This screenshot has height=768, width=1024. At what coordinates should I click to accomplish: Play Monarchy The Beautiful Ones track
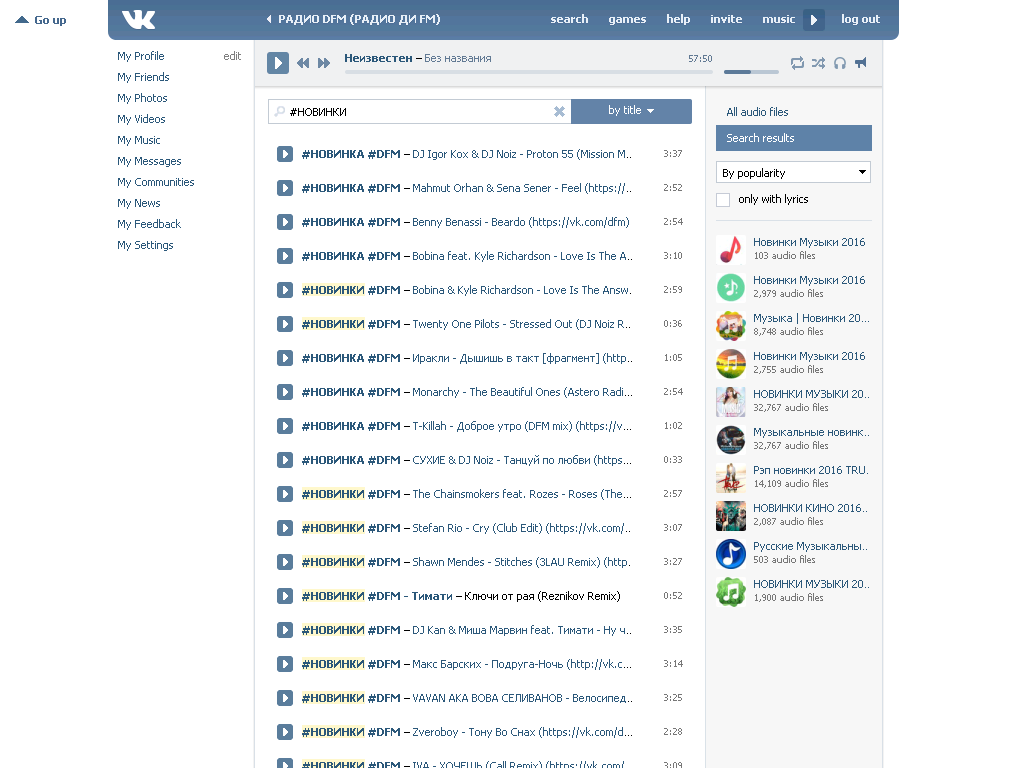point(285,392)
